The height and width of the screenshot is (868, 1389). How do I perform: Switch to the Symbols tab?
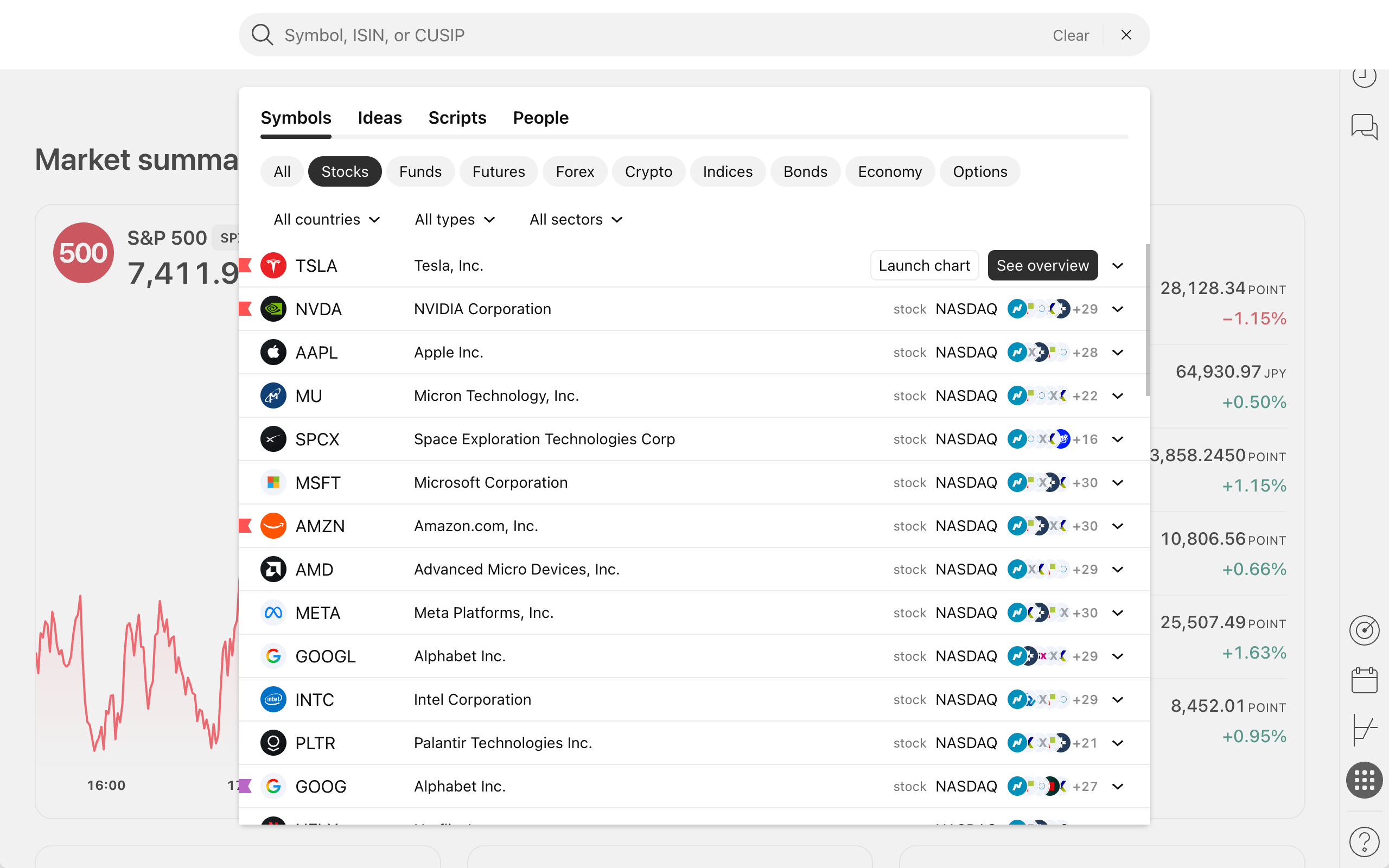pyautogui.click(x=296, y=118)
